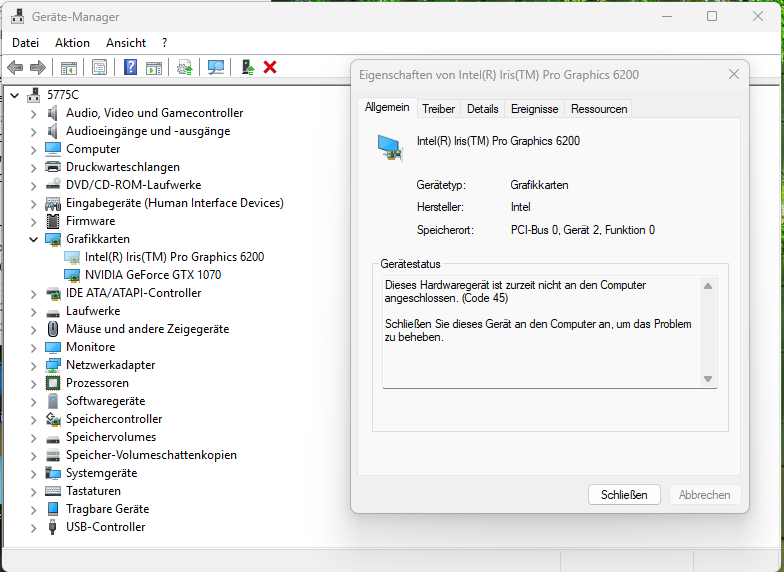Screen dimensions: 784x572
Task: Expand the Systemgeräte category
Action: click(34, 474)
